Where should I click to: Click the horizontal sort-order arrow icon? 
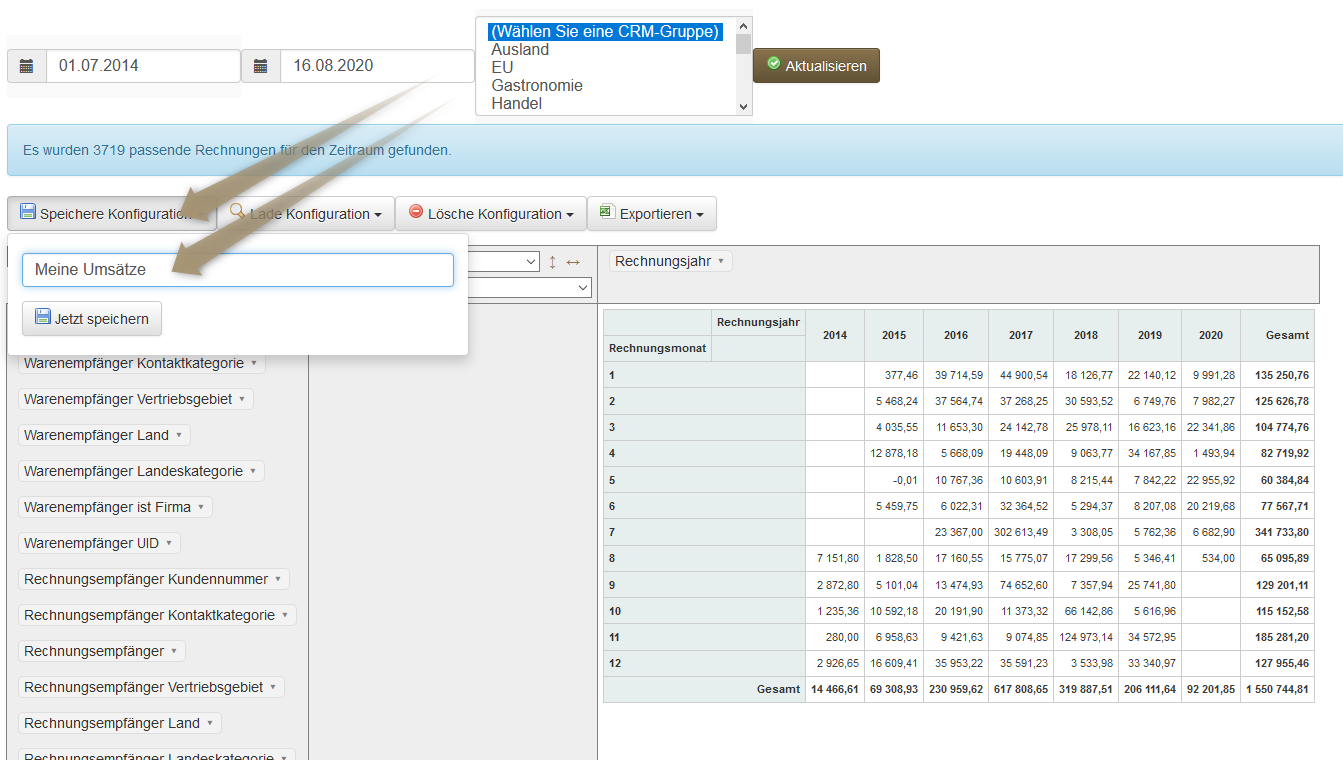pos(573,262)
